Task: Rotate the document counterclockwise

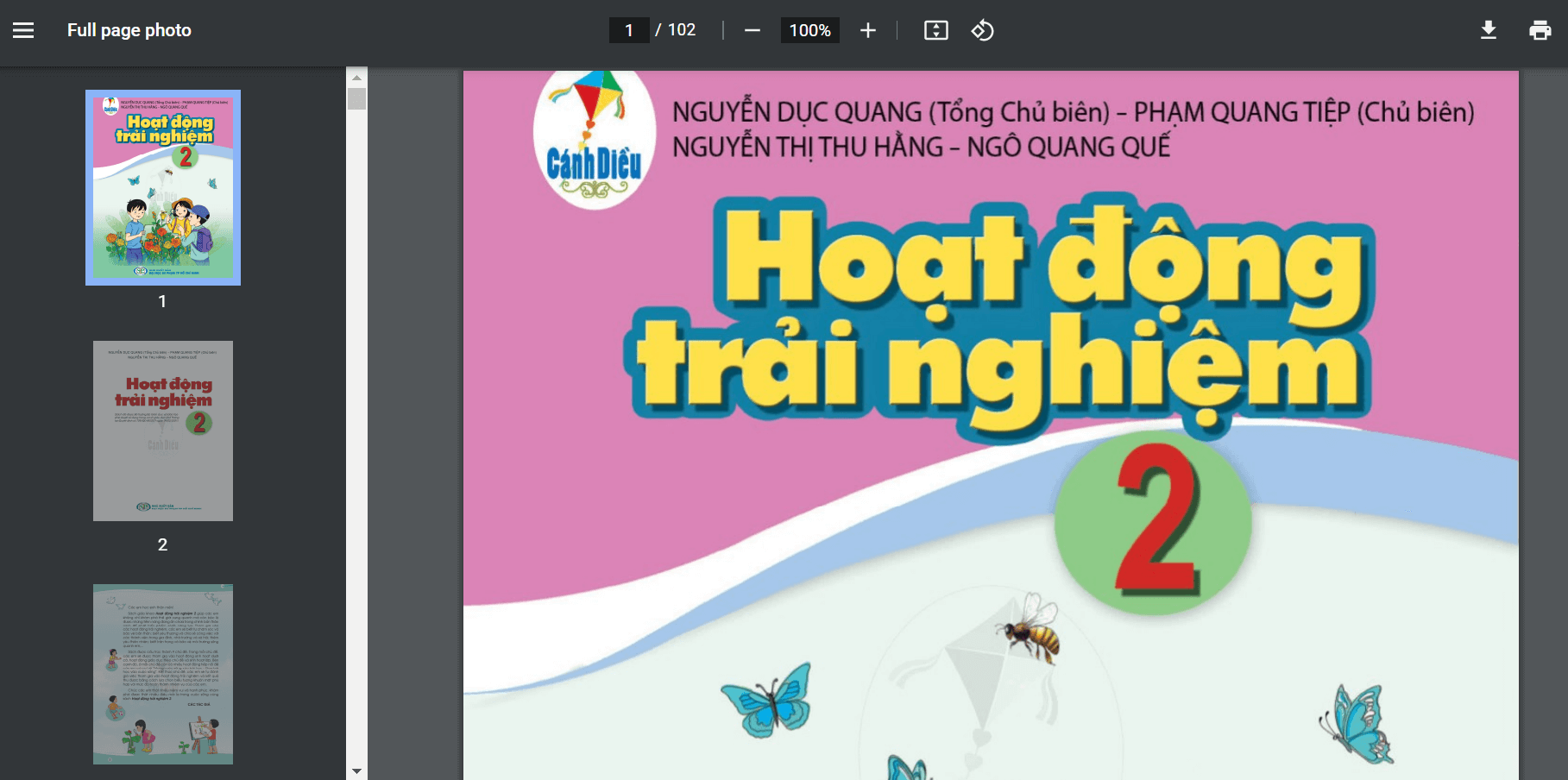Action: pos(983,30)
